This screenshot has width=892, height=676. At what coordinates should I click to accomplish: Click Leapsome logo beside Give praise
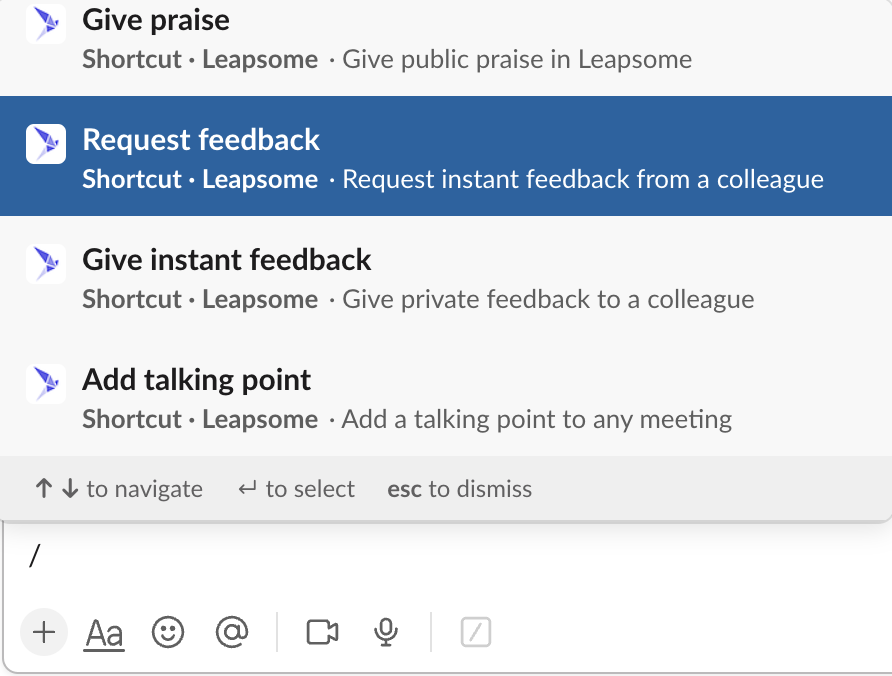[x=45, y=24]
